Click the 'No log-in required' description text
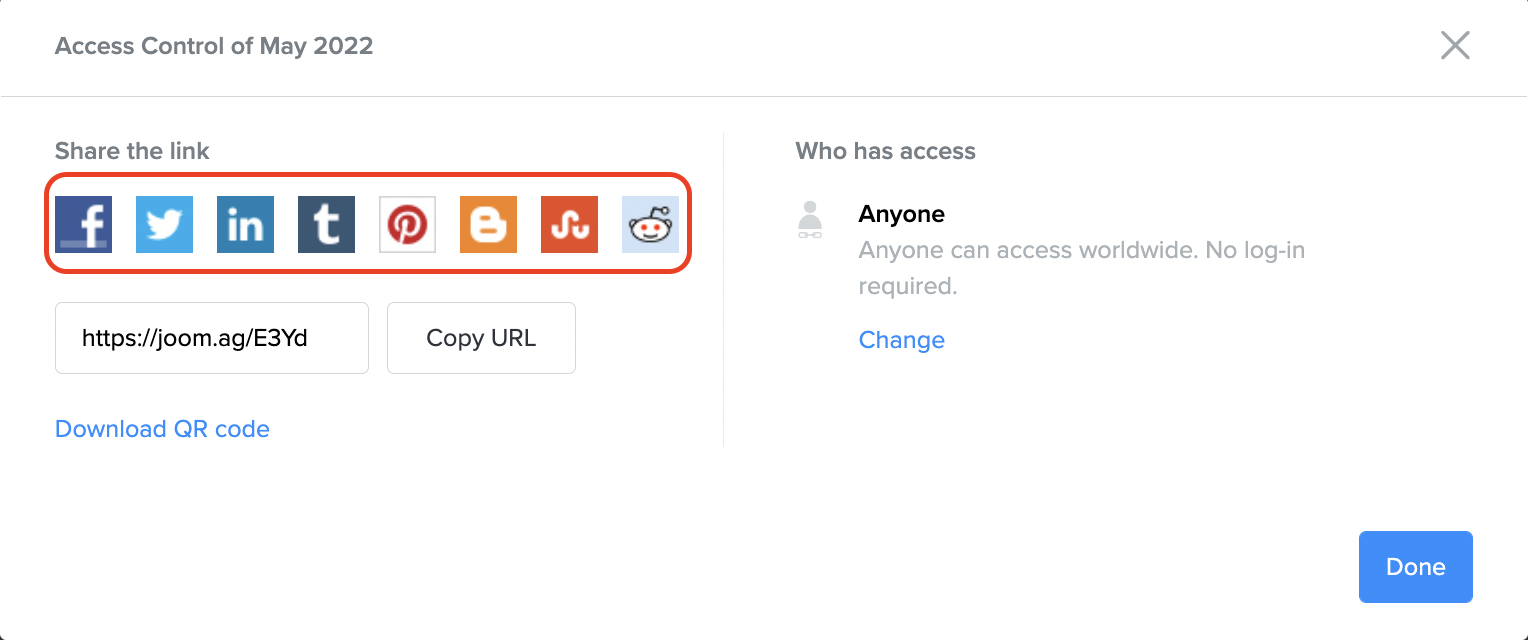Viewport: 1528px width, 640px height. (x=1081, y=267)
